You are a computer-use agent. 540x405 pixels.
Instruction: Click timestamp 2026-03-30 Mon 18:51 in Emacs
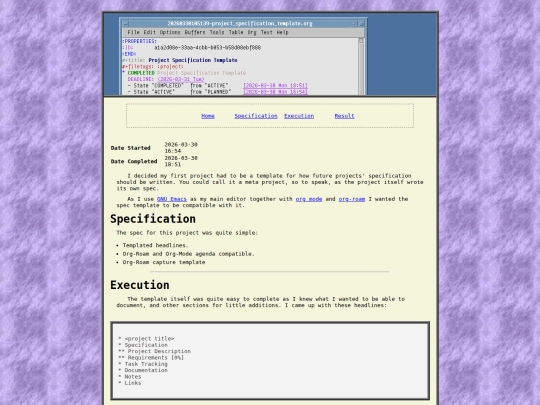[x=275, y=85]
